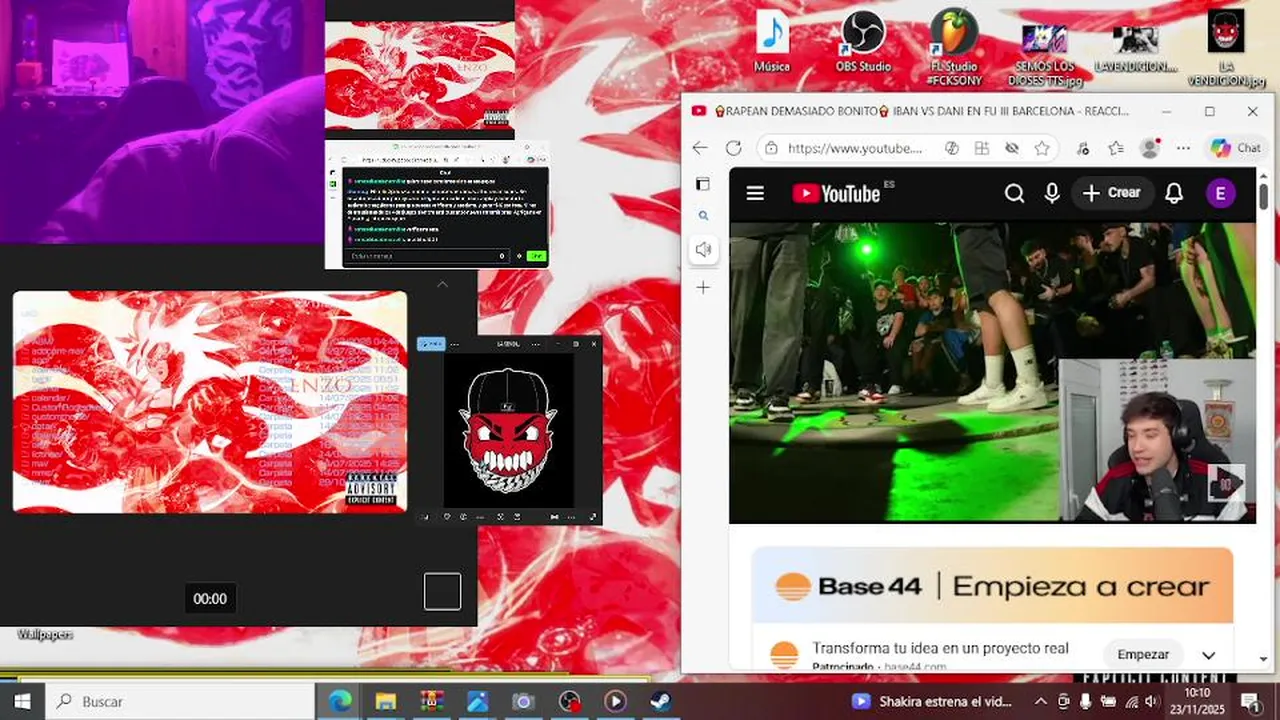Image resolution: width=1280 pixels, height=720 pixels.
Task: Open Edge favorites list icon
Action: tap(1116, 148)
